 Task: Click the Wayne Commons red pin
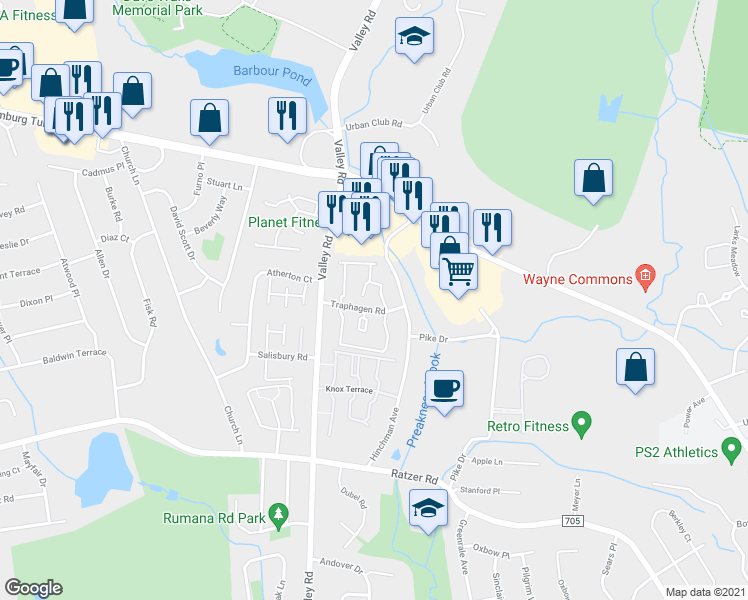tap(645, 278)
